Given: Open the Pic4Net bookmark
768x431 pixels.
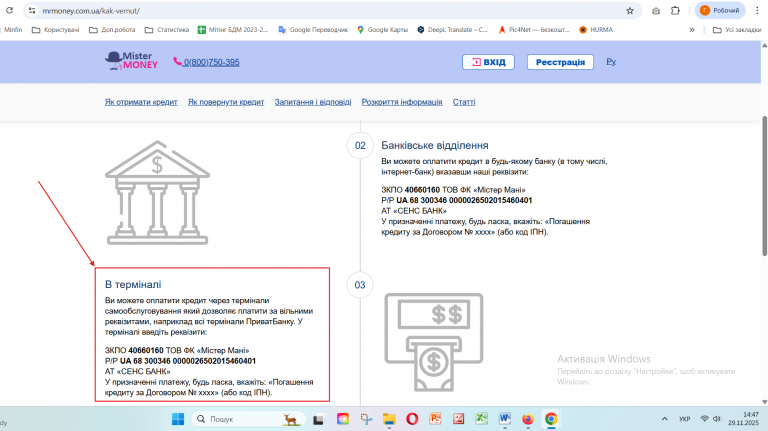Looking at the screenshot, I should (x=533, y=30).
